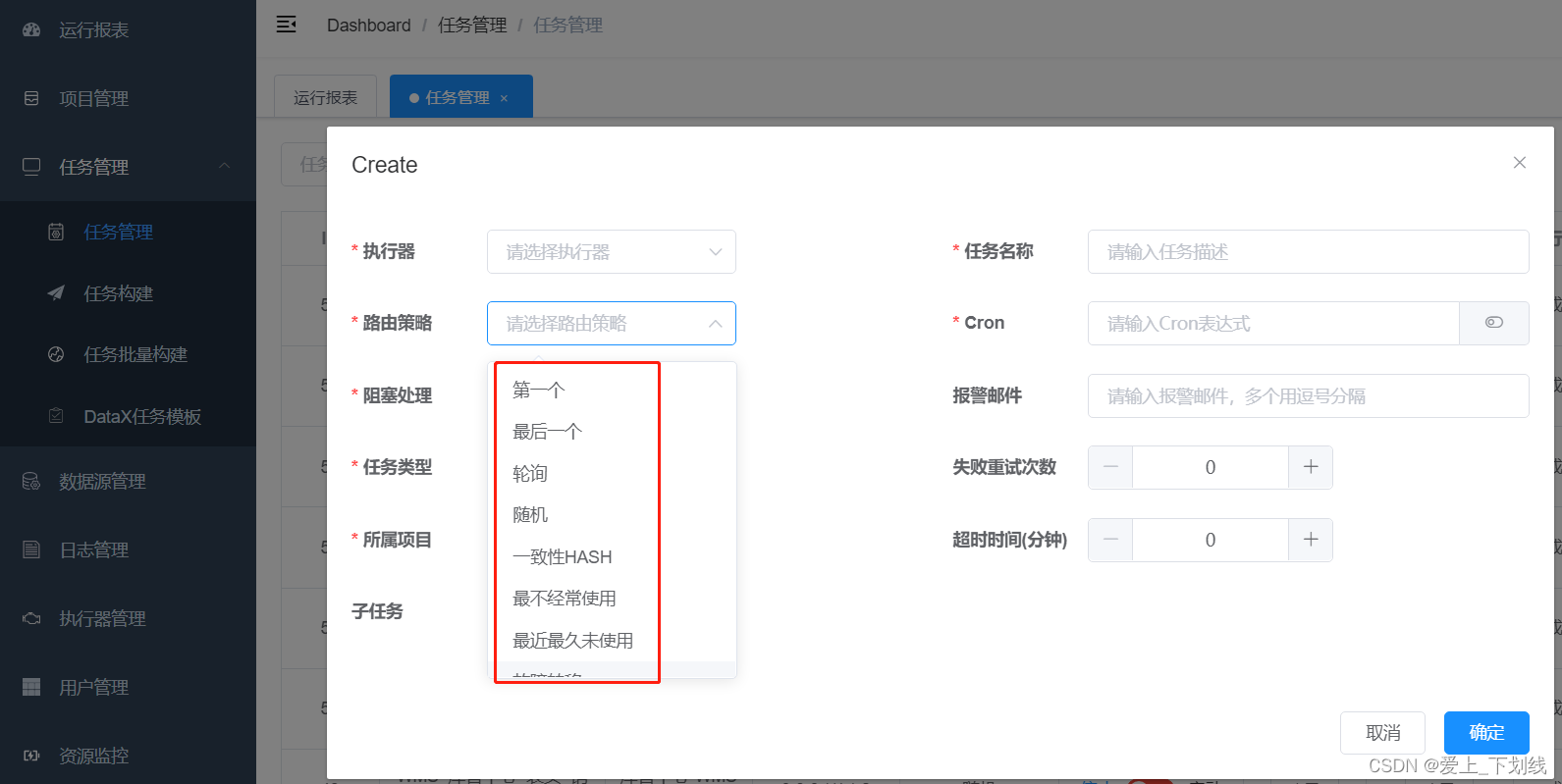Screen dimensions: 1562x784
Task: Click the 用户管理 table icon
Action: click(x=31, y=687)
